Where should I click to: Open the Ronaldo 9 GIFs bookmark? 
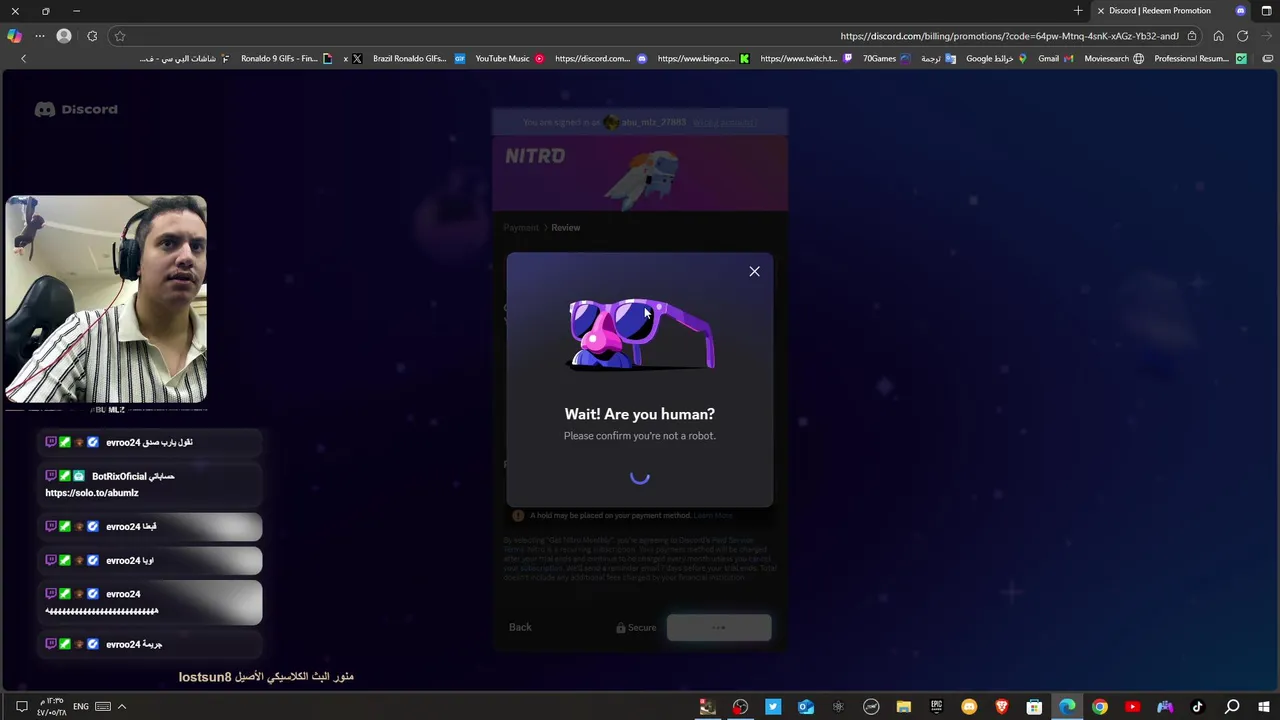click(x=286, y=59)
